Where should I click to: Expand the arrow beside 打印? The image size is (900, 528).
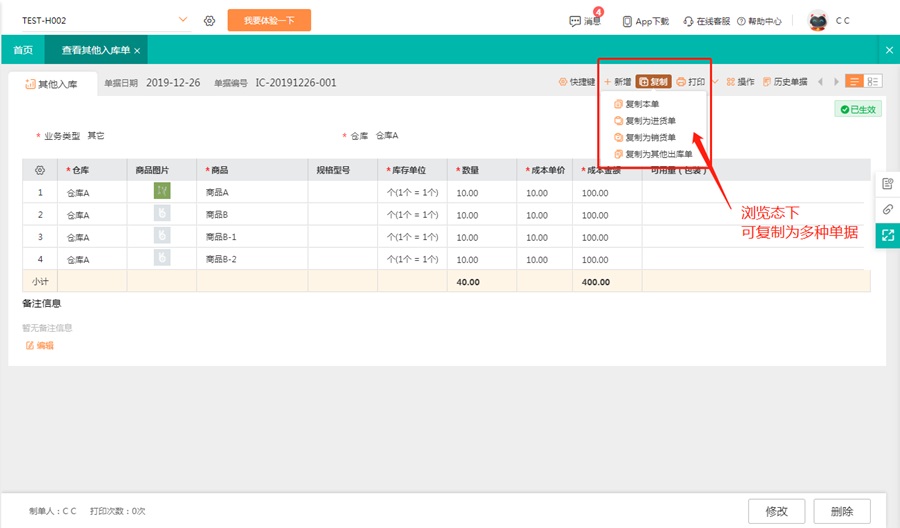(715, 82)
